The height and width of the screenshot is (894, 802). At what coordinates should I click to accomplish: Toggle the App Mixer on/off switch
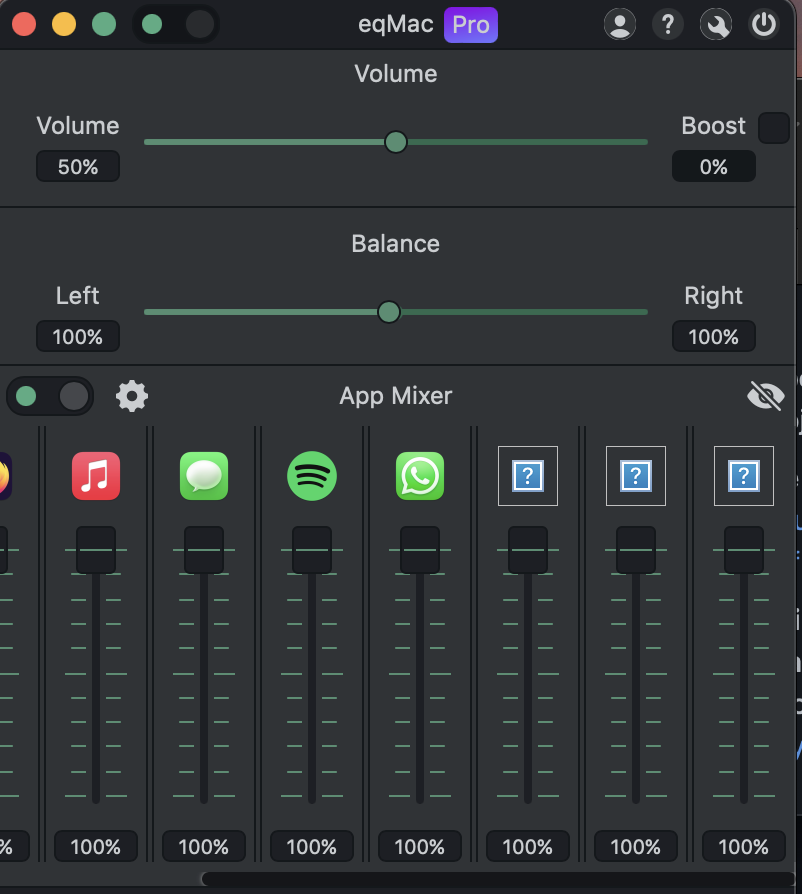pyautogui.click(x=50, y=396)
